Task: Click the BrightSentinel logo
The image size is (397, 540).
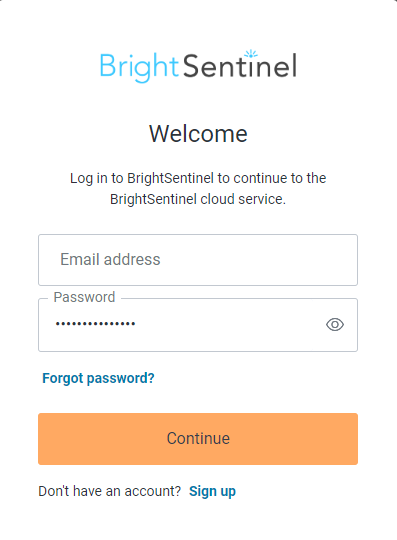Action: click(x=198, y=66)
